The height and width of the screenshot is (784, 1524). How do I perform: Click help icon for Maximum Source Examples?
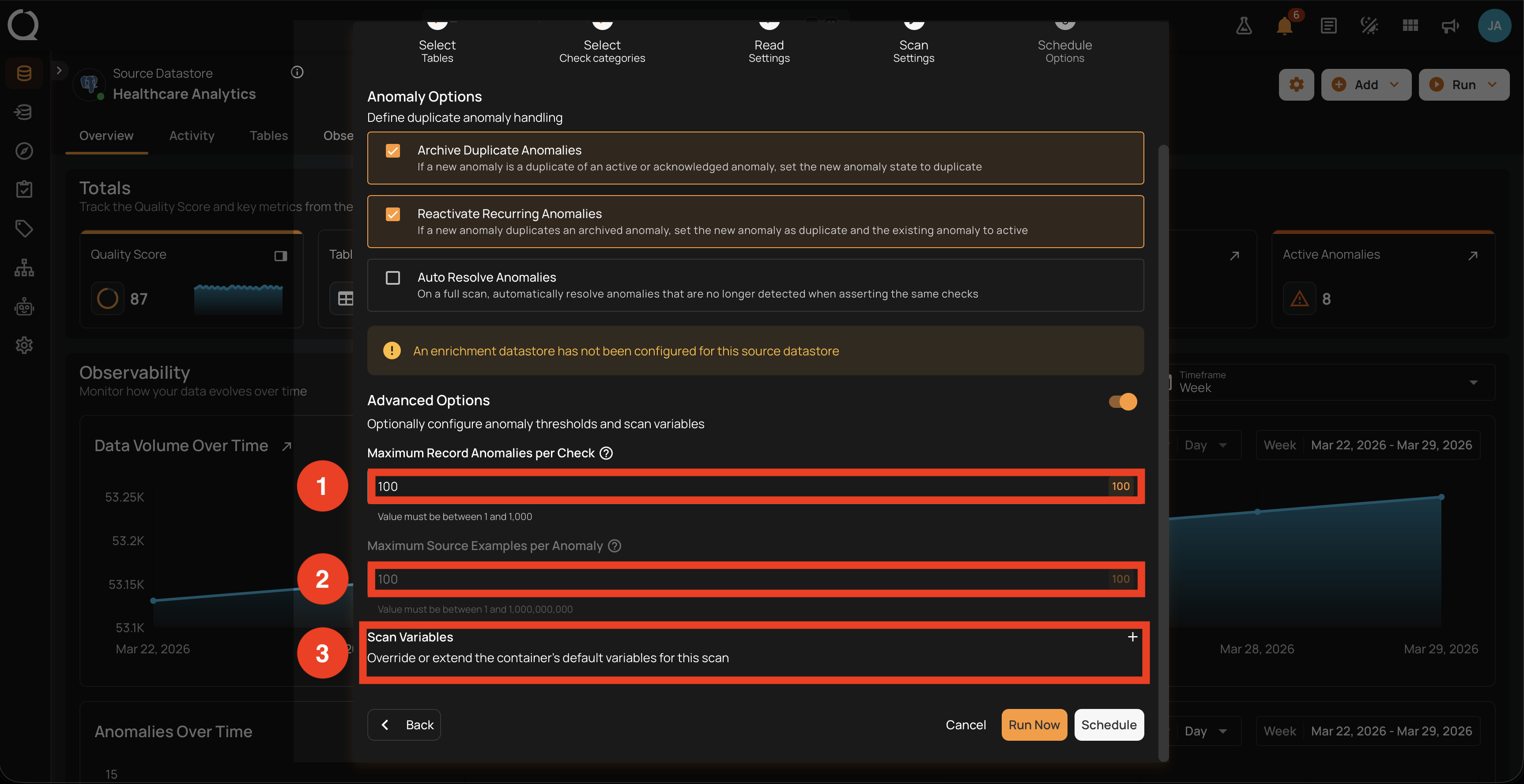[x=615, y=546]
